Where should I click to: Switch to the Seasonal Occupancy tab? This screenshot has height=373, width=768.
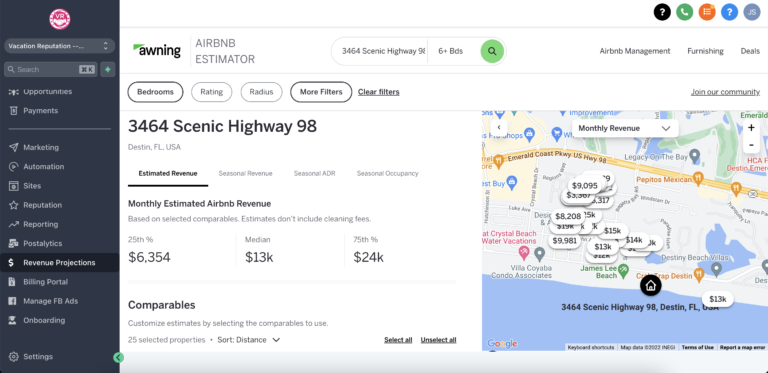387,173
